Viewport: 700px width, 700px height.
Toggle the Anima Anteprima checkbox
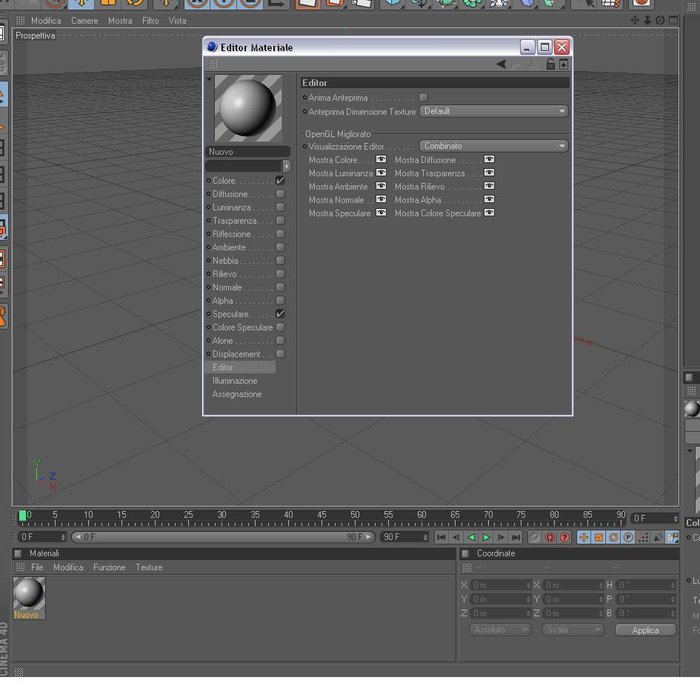tap(423, 97)
